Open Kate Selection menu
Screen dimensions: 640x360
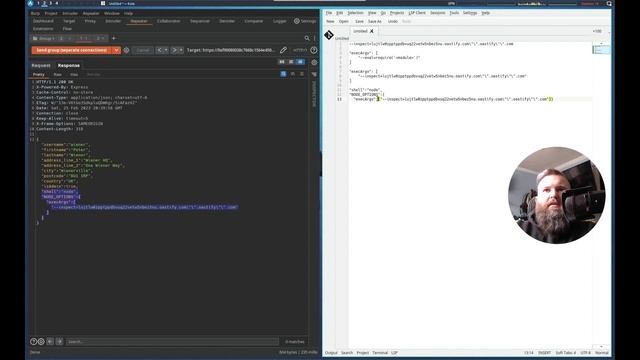[x=355, y=13]
